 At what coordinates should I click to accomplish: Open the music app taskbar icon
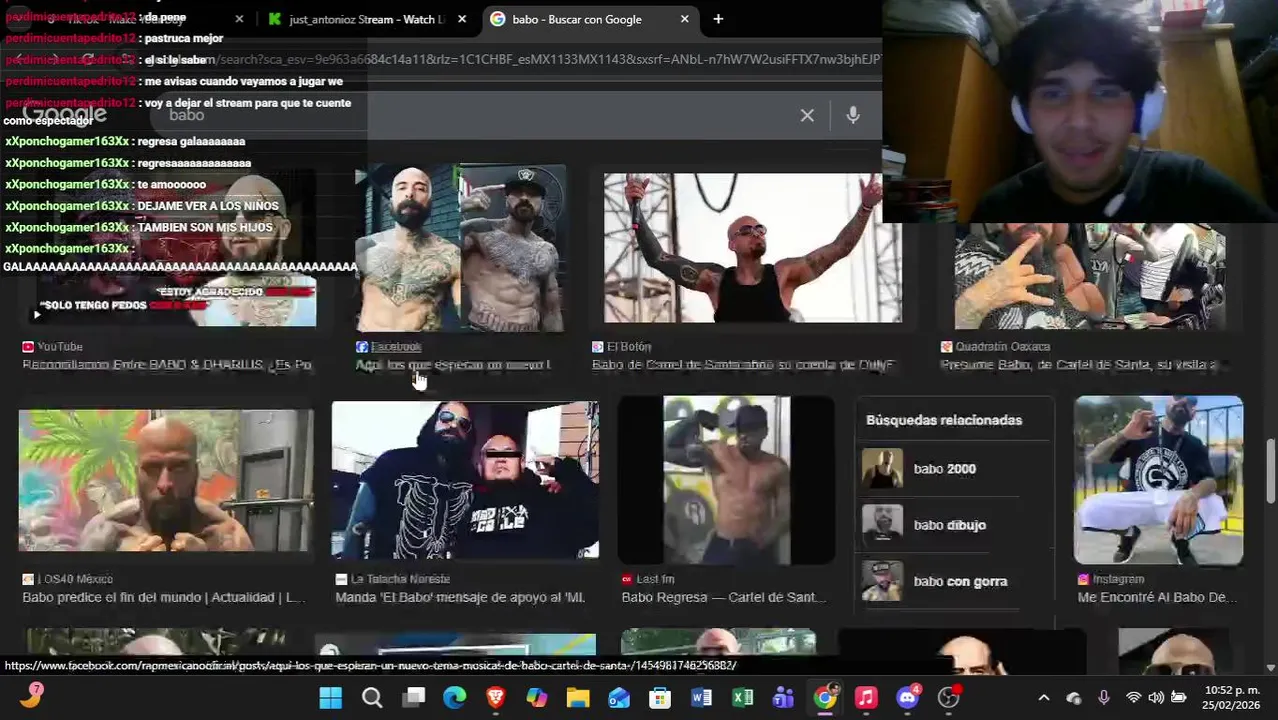866,697
